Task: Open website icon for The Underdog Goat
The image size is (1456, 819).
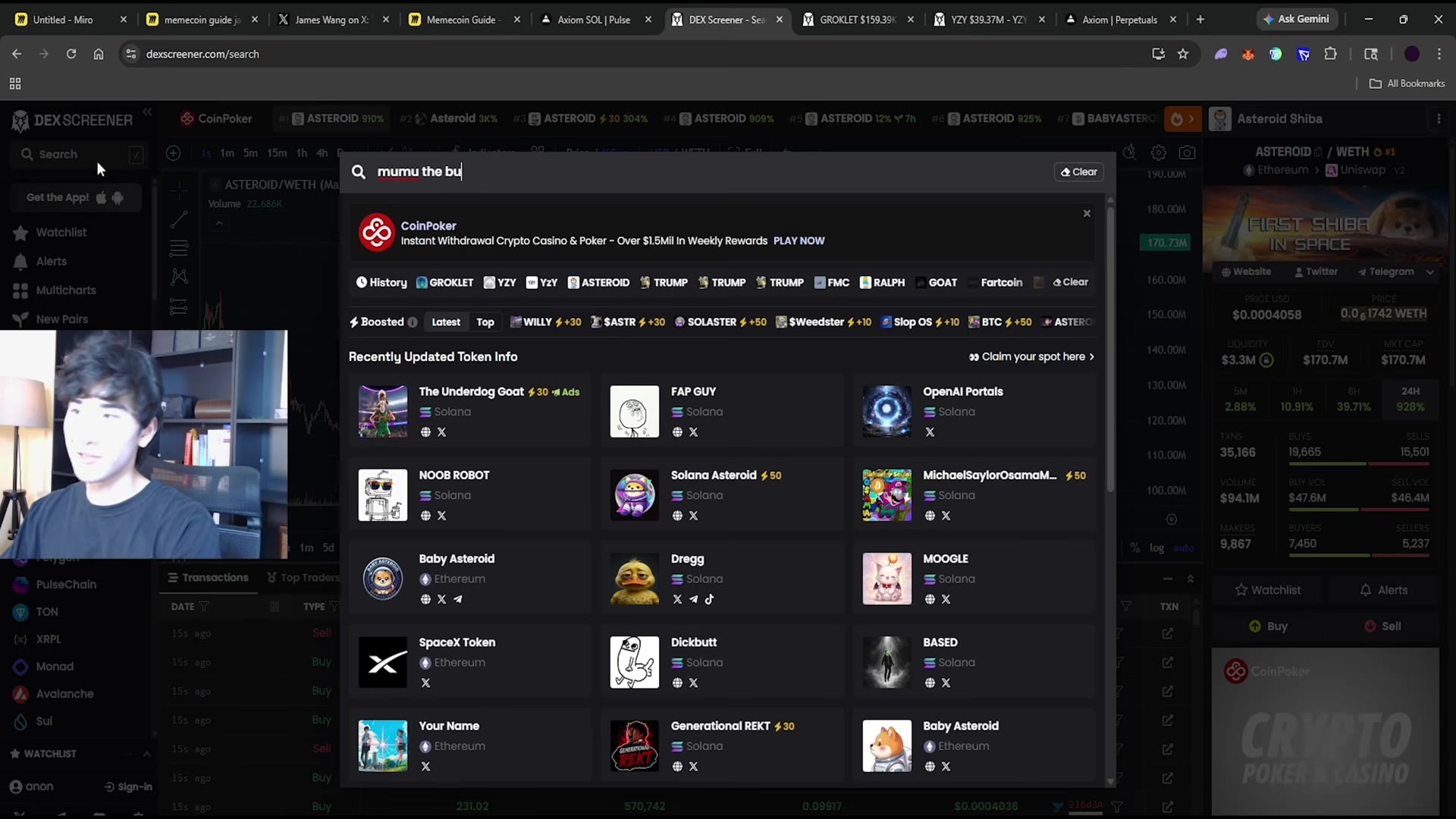Action: pos(425,432)
